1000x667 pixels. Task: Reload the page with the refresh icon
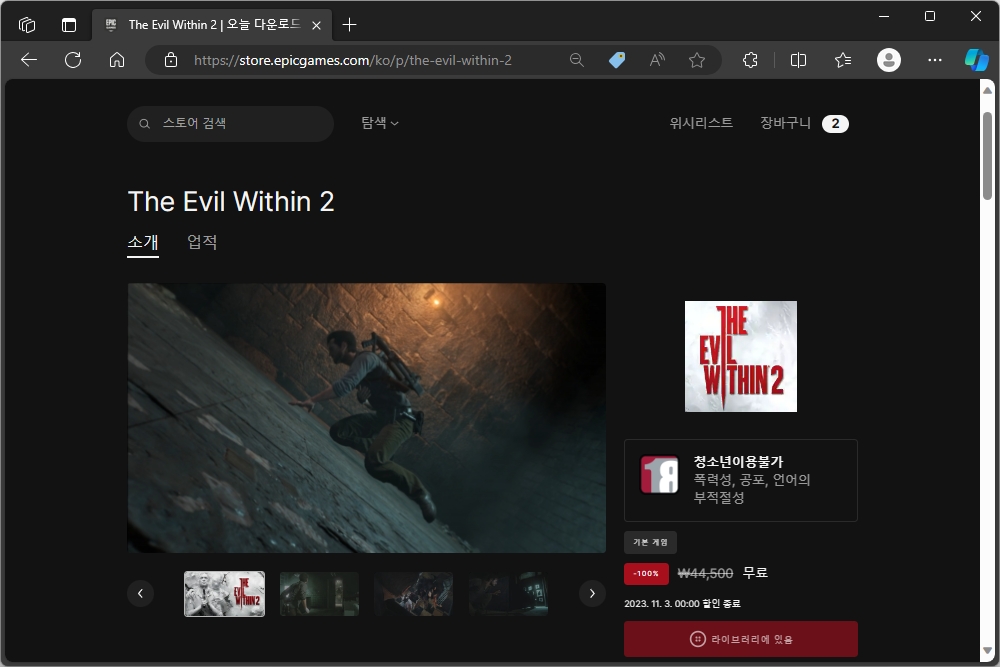click(73, 60)
